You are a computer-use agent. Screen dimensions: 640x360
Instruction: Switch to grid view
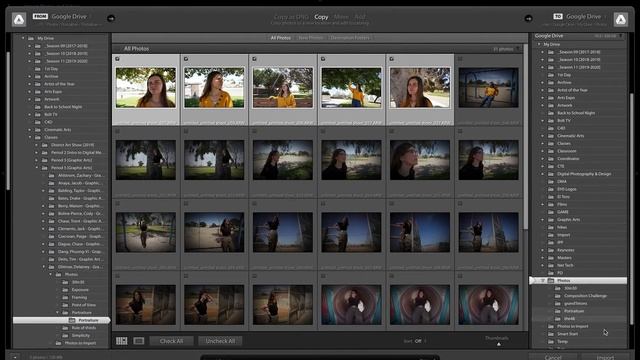(x=122, y=341)
